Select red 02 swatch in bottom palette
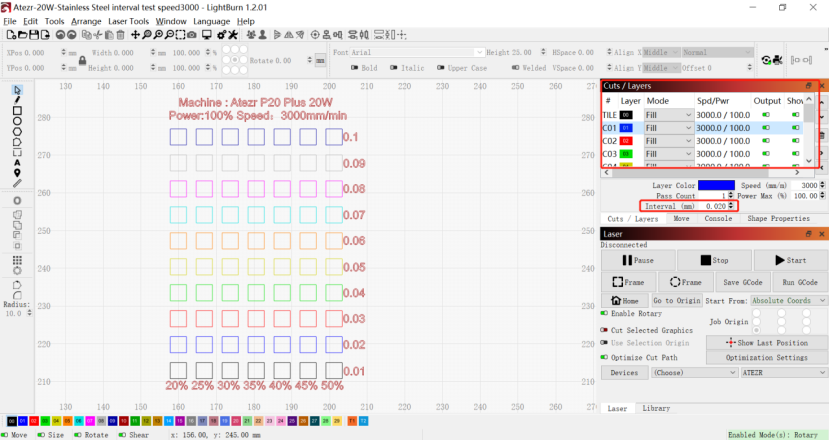The height and width of the screenshot is (440, 830). pyautogui.click(x=34, y=421)
